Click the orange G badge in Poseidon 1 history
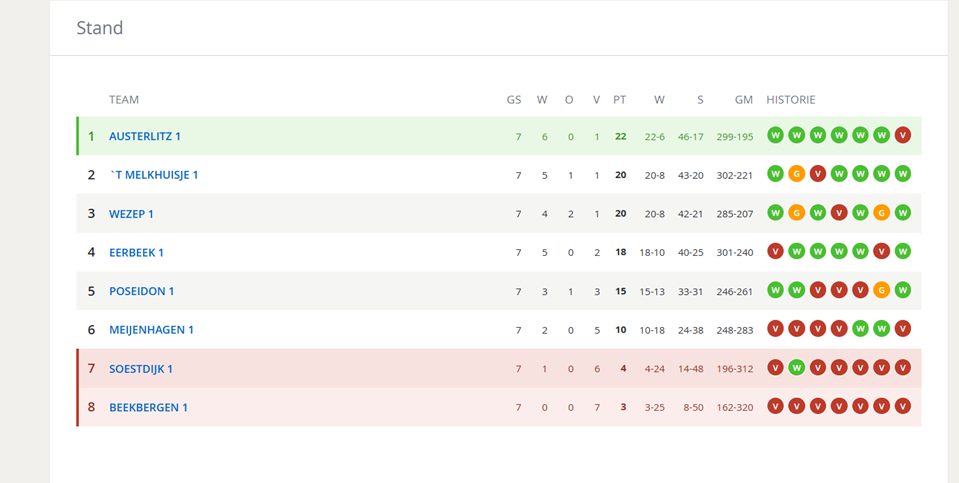 pyautogui.click(x=881, y=290)
